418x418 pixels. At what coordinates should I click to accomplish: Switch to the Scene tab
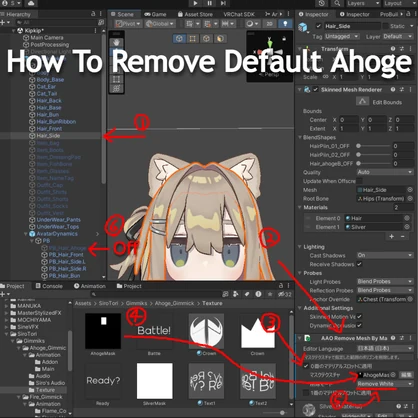(122, 14)
